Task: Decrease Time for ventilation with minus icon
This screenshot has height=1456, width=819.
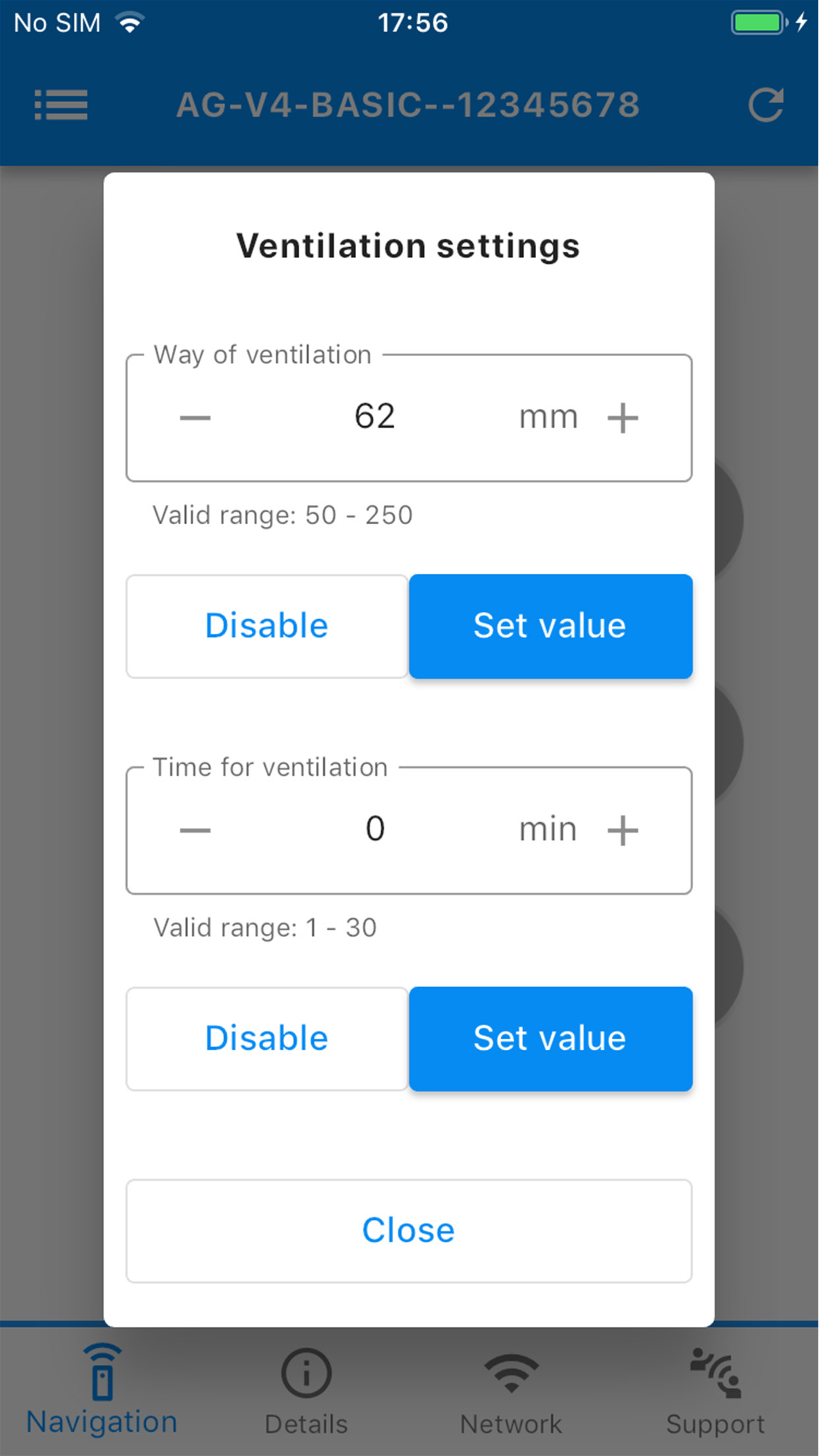Action: pos(195,830)
